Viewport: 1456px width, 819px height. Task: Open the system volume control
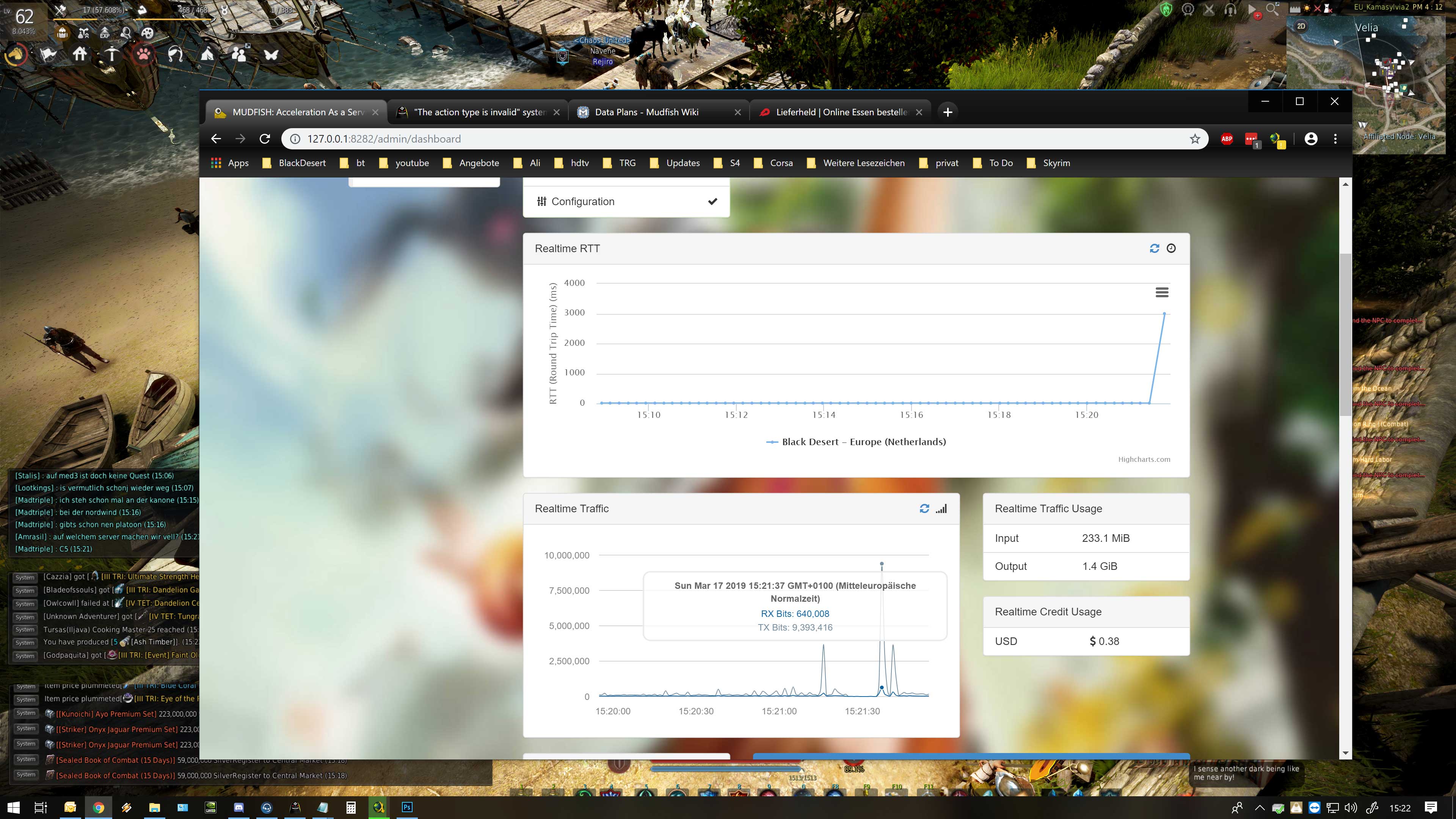1351,808
